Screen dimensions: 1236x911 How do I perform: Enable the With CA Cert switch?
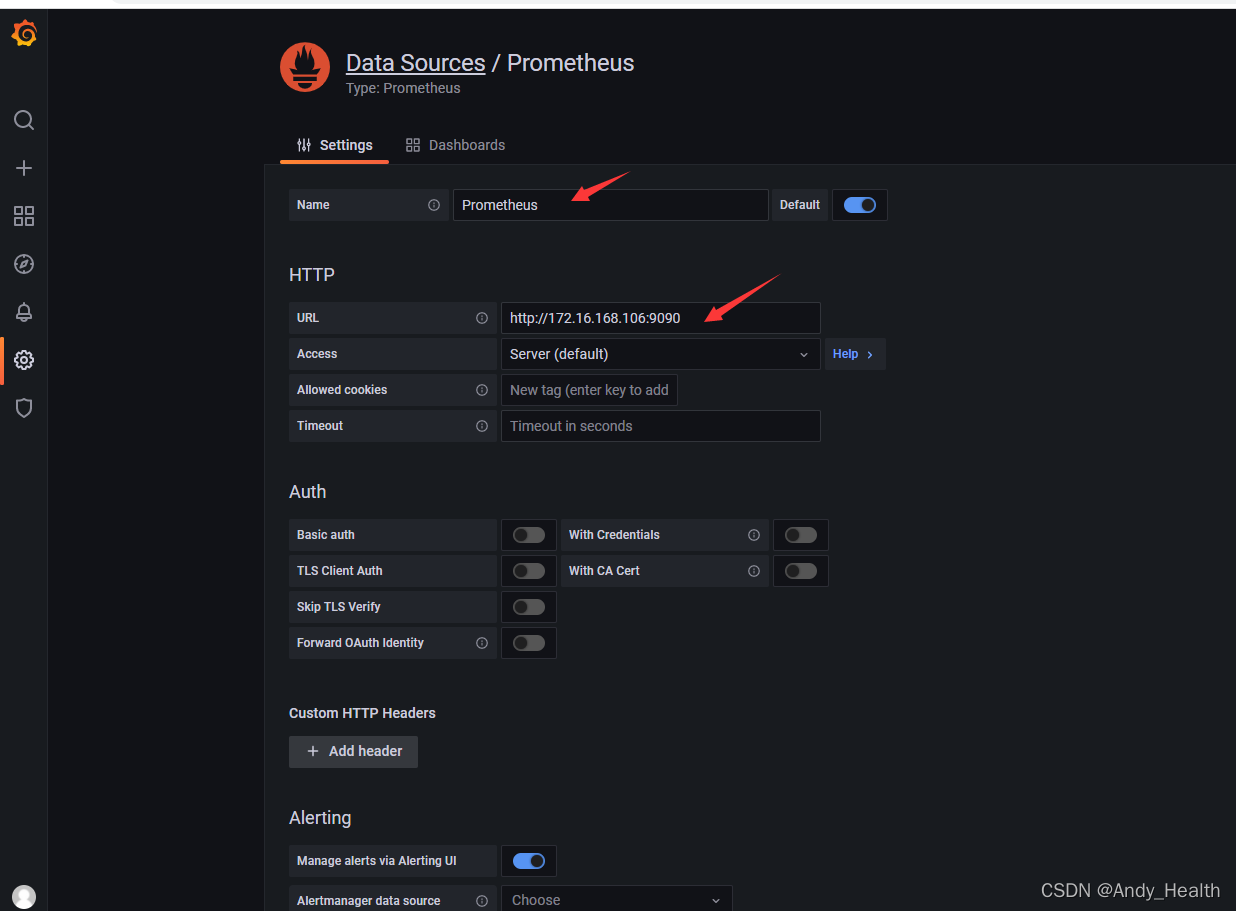coord(801,571)
